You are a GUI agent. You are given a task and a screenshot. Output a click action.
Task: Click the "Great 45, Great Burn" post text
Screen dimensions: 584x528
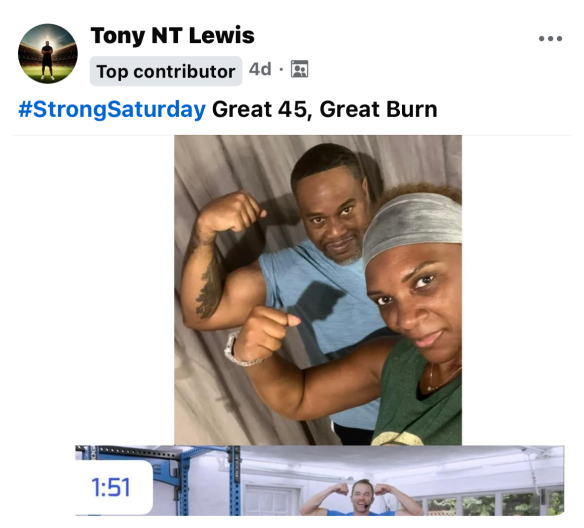point(324,109)
